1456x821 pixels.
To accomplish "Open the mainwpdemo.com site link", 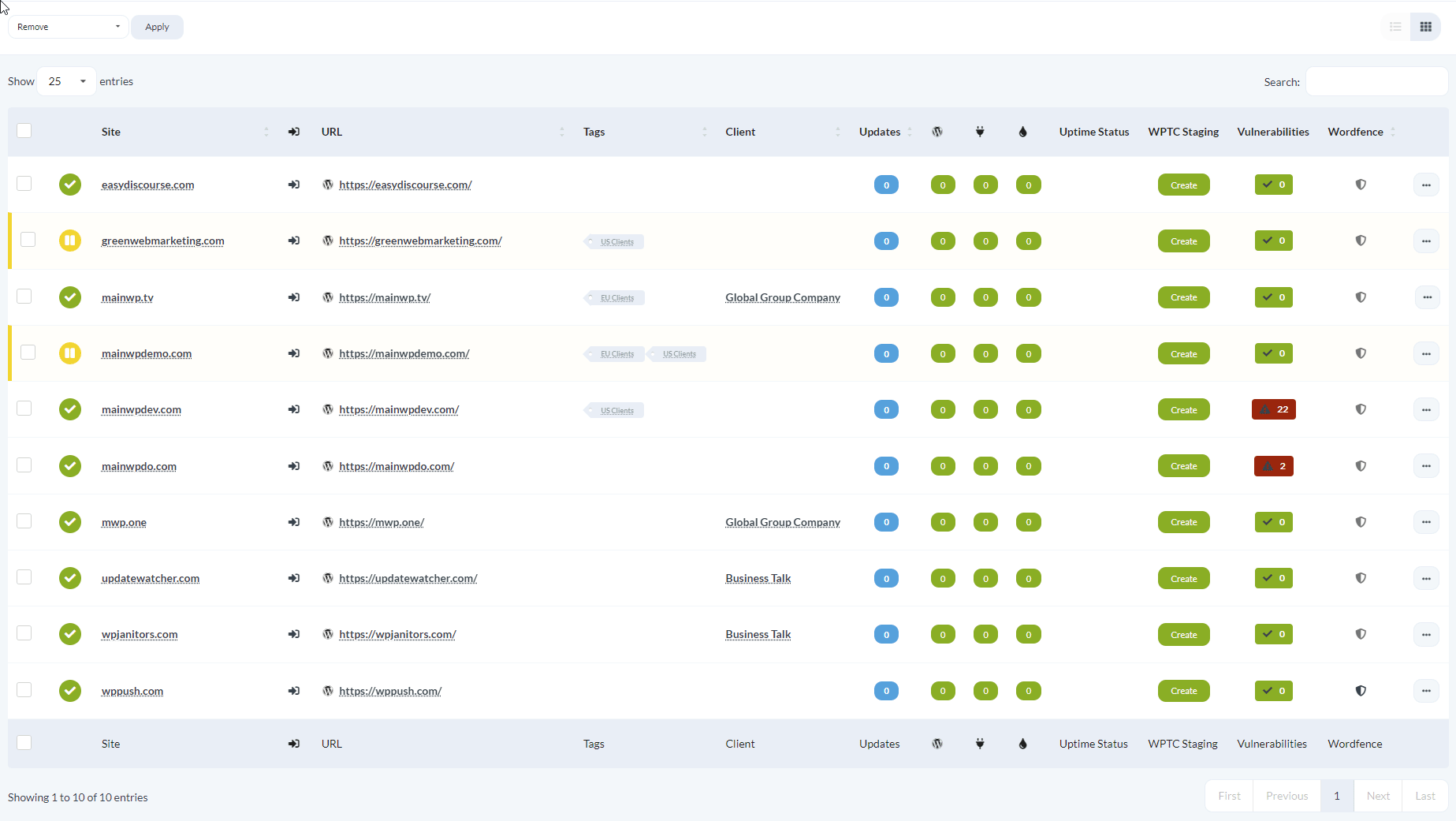I will (x=147, y=353).
